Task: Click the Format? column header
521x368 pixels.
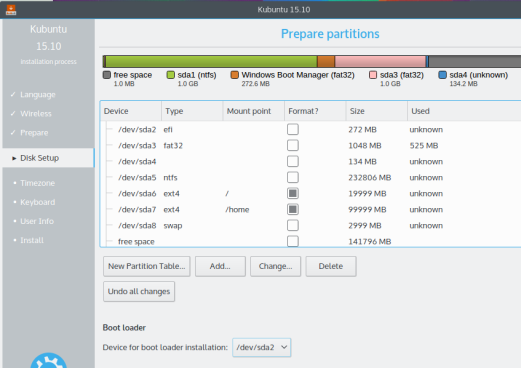Action: click(315, 111)
